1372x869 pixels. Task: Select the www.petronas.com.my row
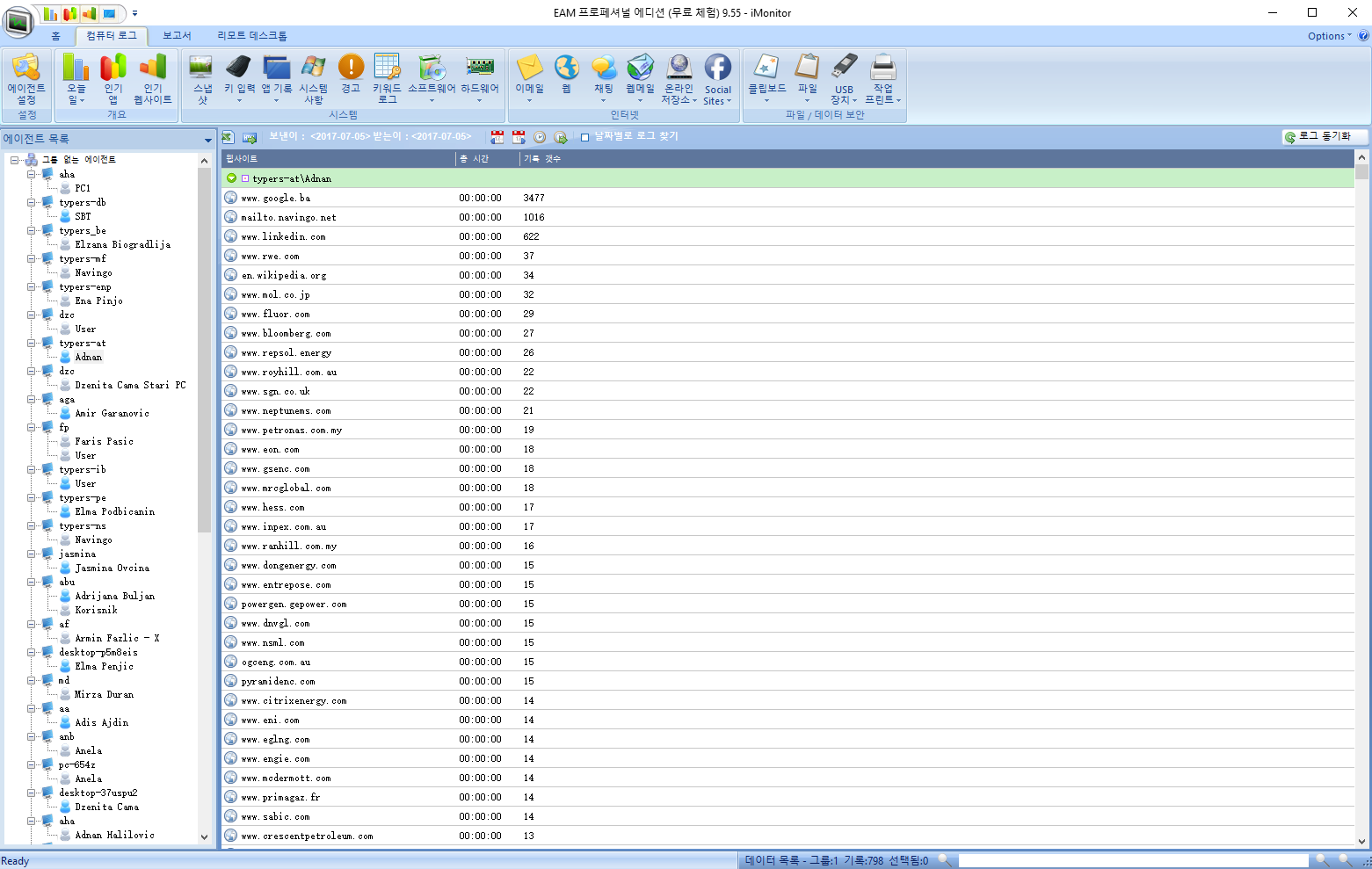[x=788, y=430]
